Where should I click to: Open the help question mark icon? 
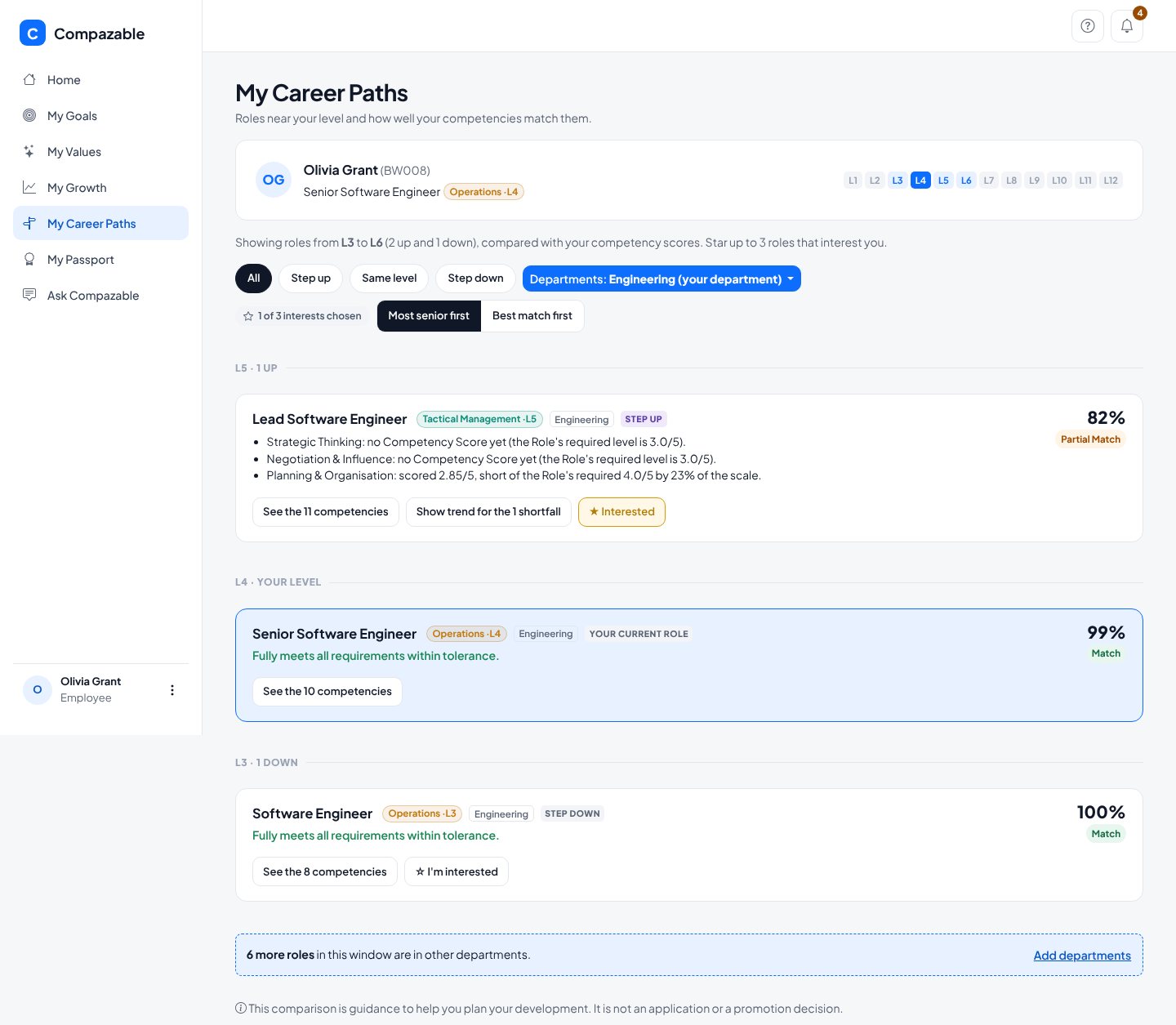click(1088, 26)
